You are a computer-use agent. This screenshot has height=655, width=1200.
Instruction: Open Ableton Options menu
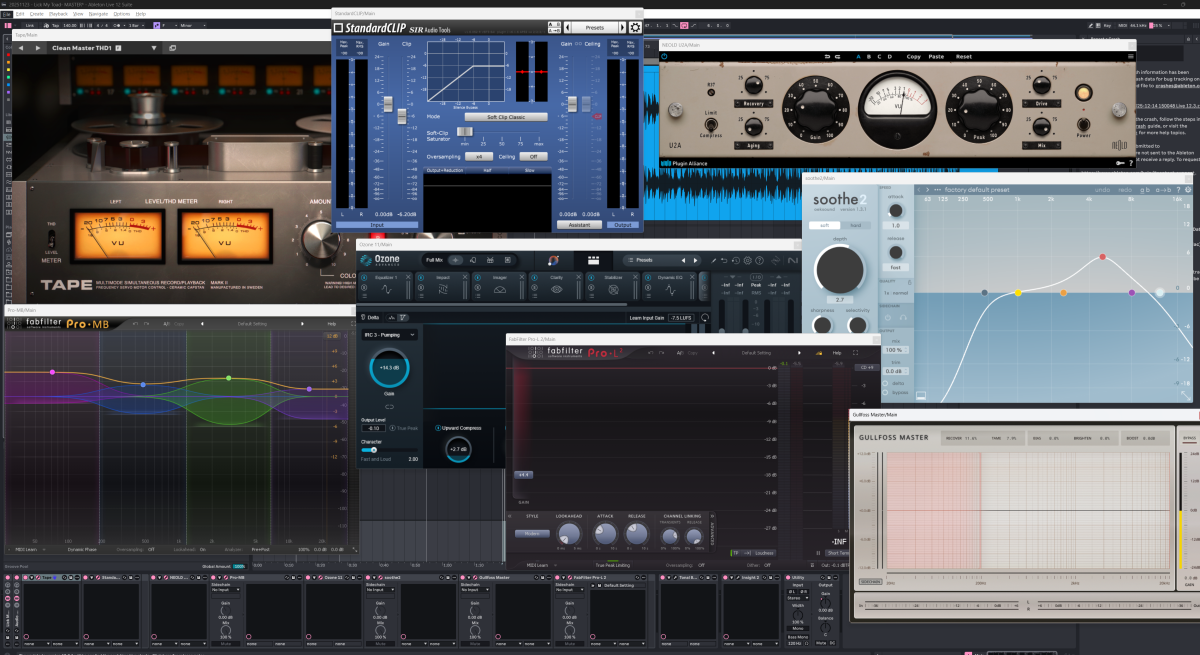[x=122, y=14]
